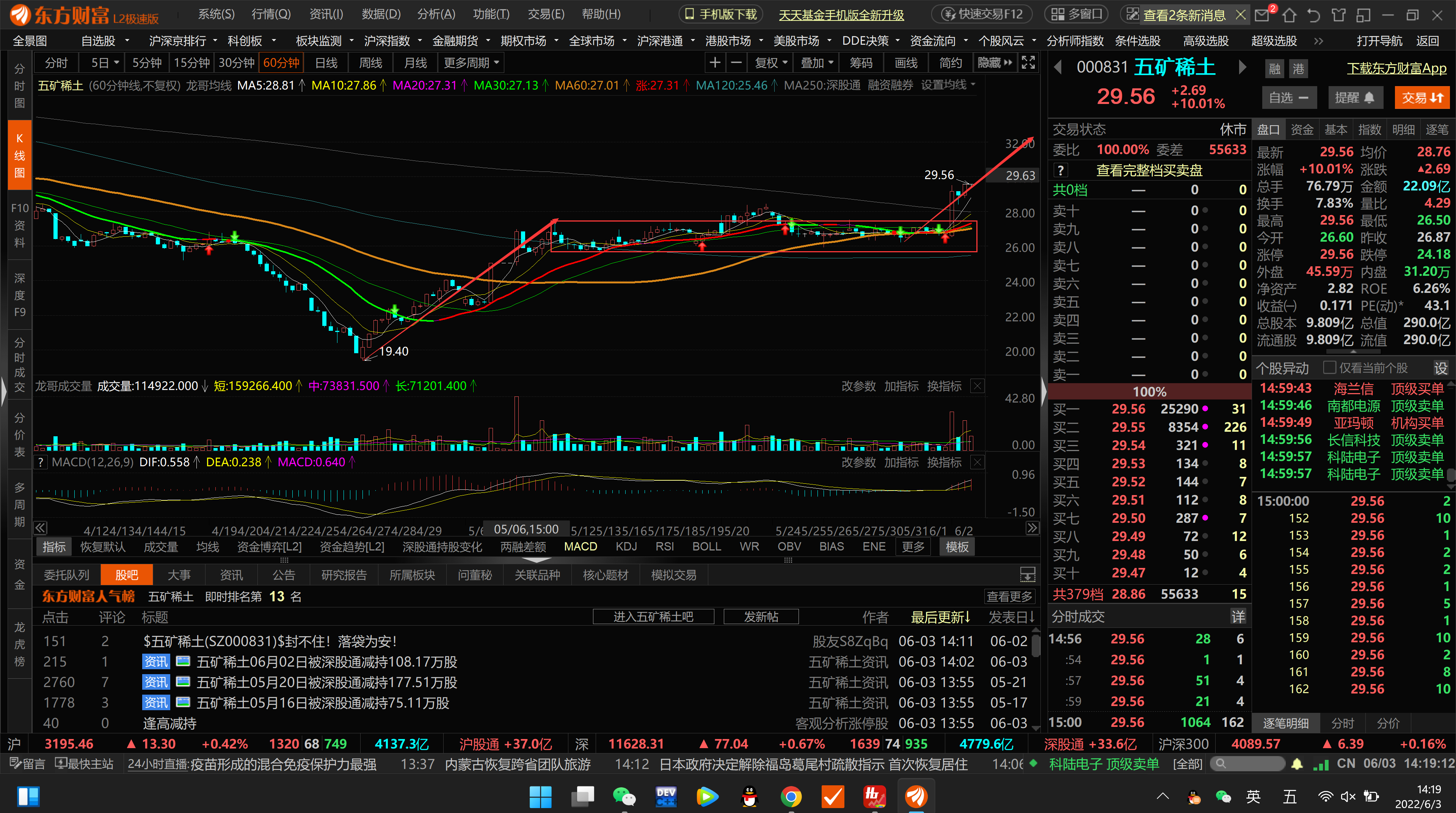Open WeChat from the Windows taskbar
This screenshot has width=1456, height=813.
click(x=623, y=797)
